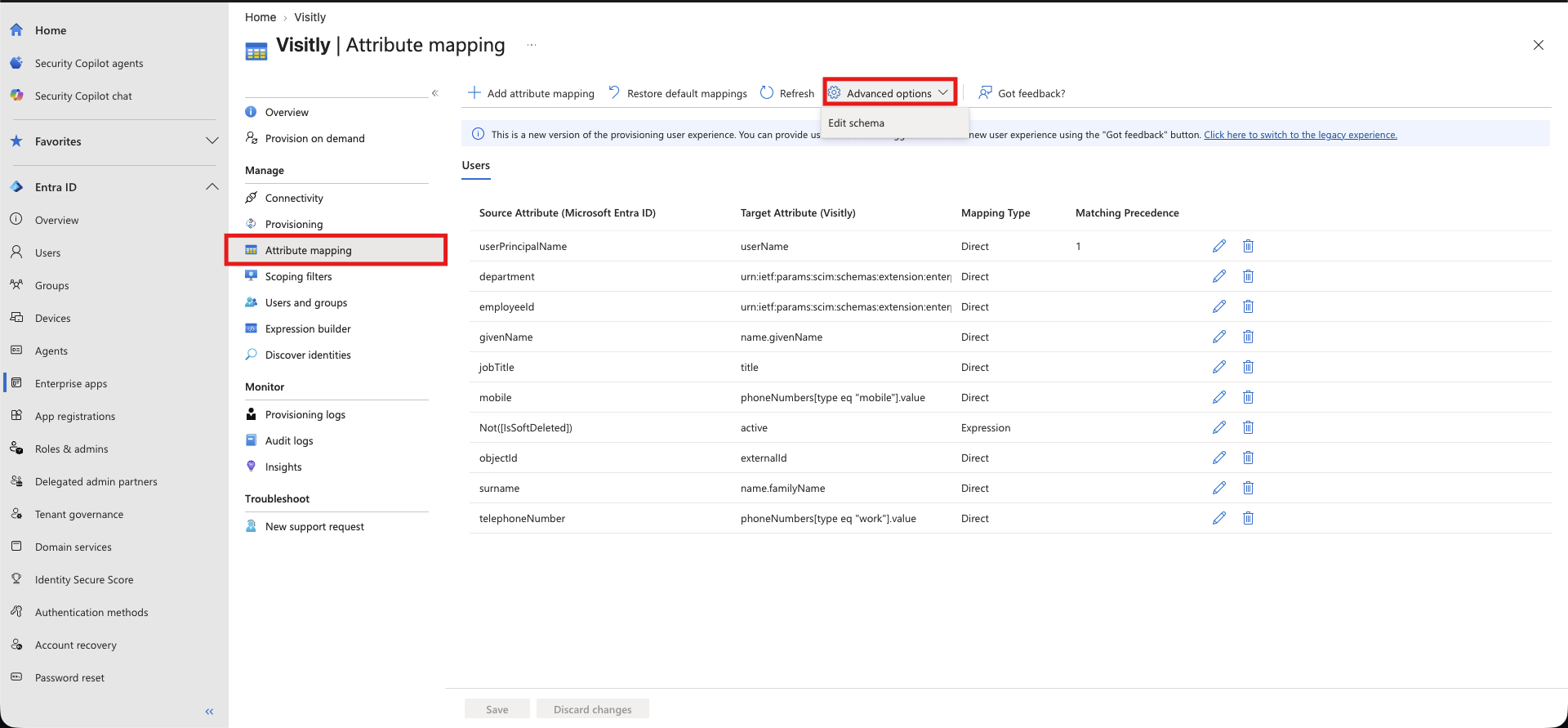Open Authentication methods in left navigation
Image resolution: width=1568 pixels, height=728 pixels.
point(91,612)
